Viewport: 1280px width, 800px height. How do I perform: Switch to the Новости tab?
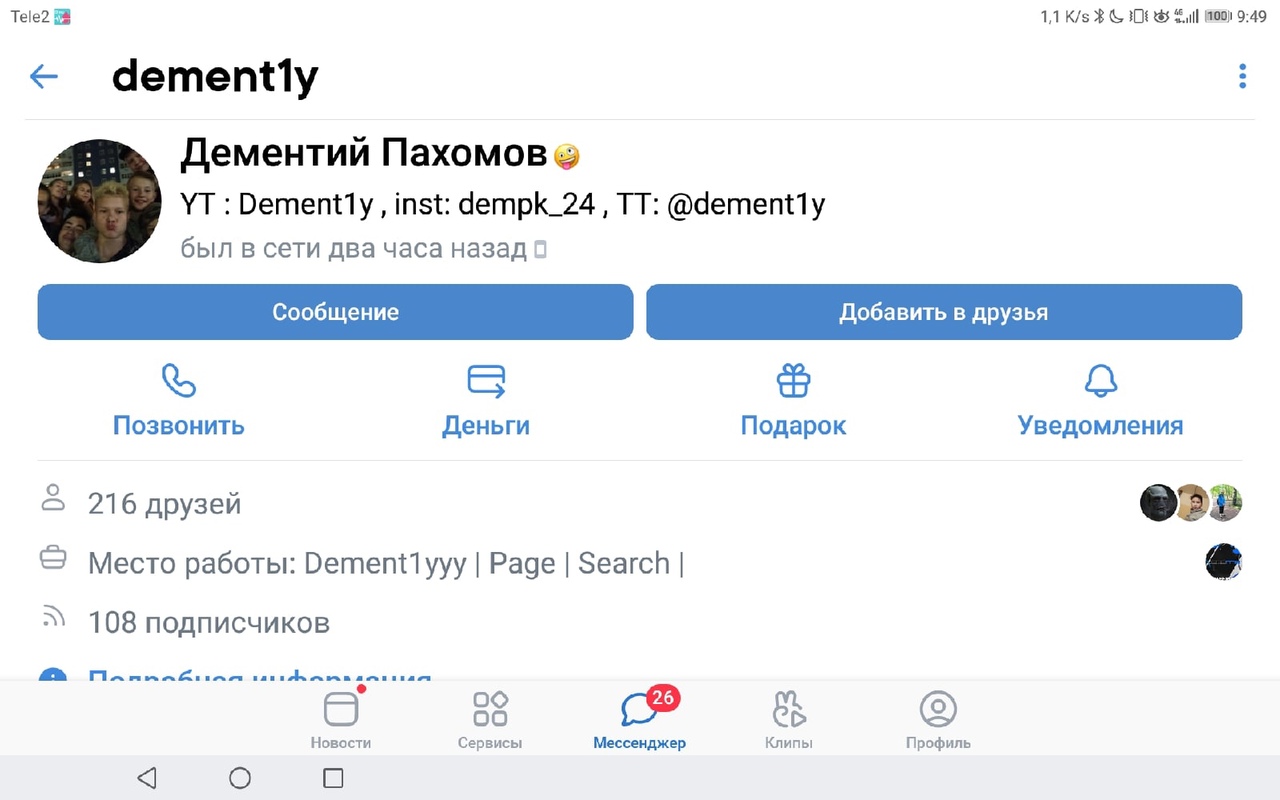(341, 720)
